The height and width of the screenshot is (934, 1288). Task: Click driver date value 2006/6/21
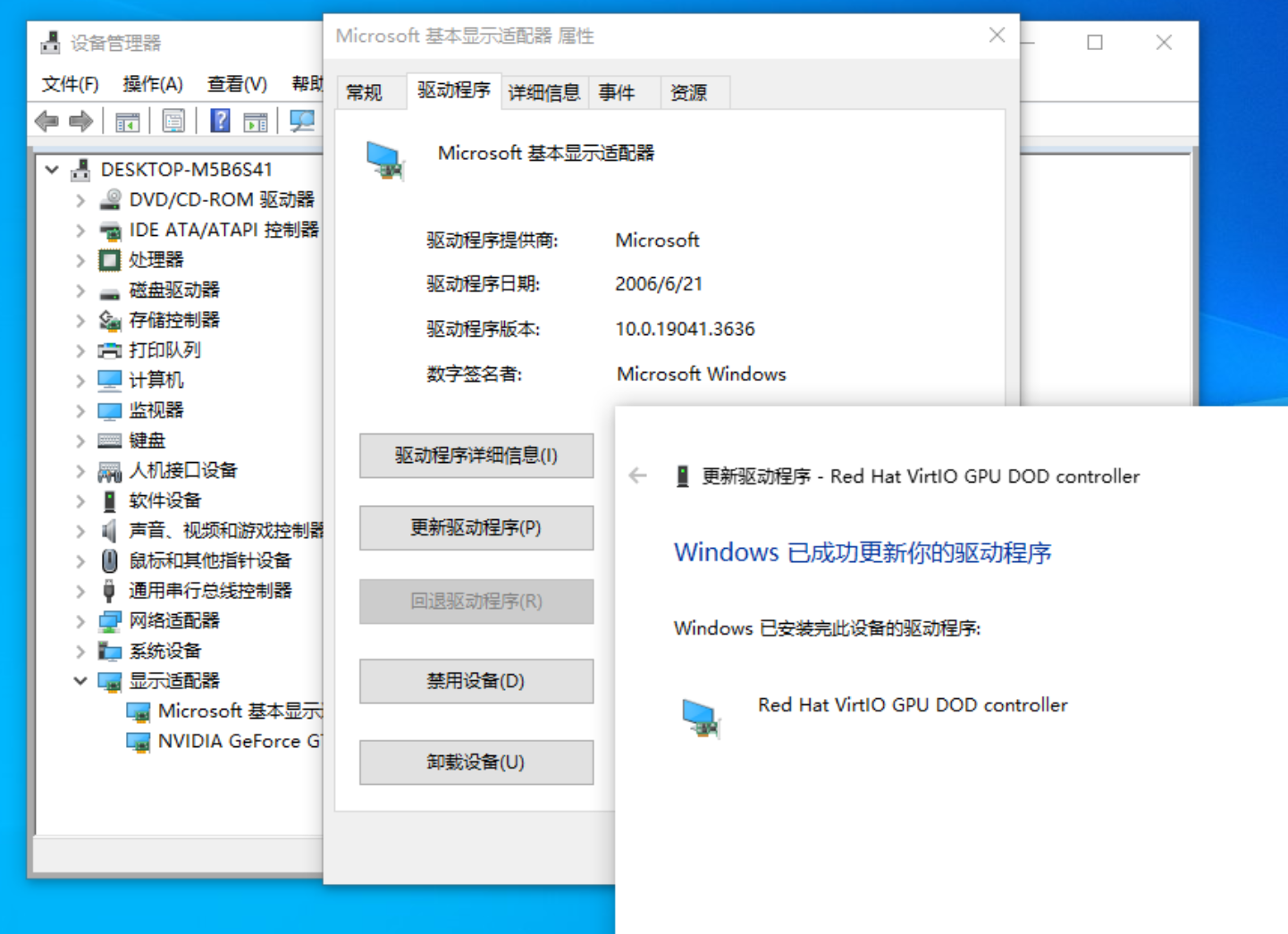click(659, 284)
